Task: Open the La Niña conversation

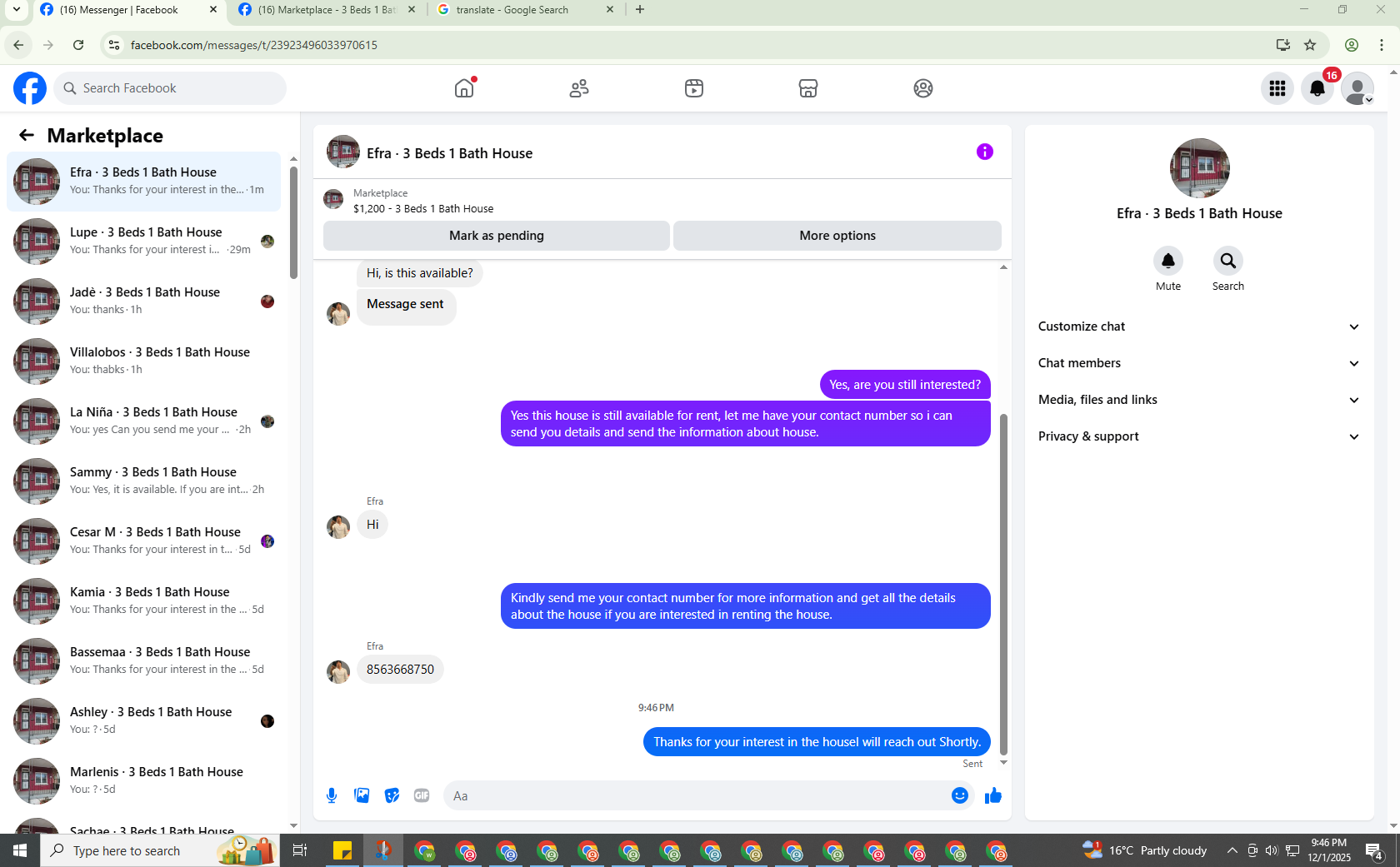Action: (x=144, y=421)
